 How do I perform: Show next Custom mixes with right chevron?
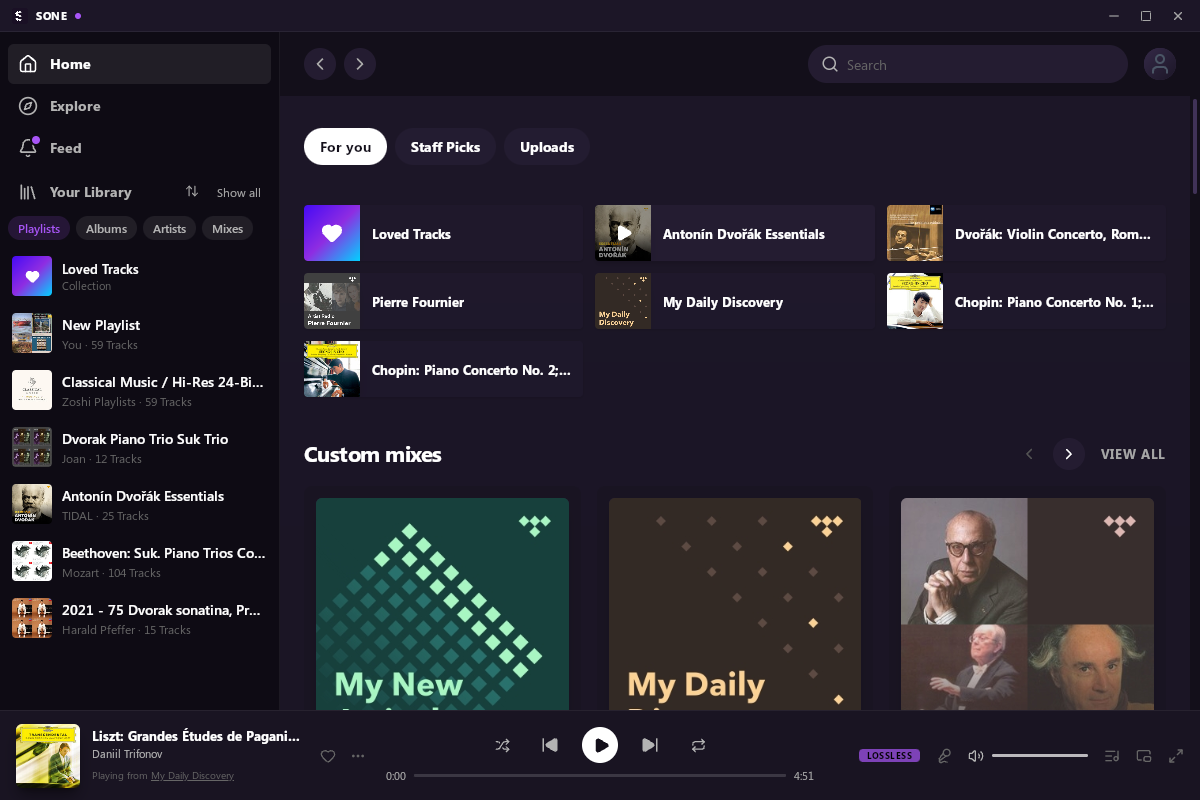pyautogui.click(x=1068, y=454)
